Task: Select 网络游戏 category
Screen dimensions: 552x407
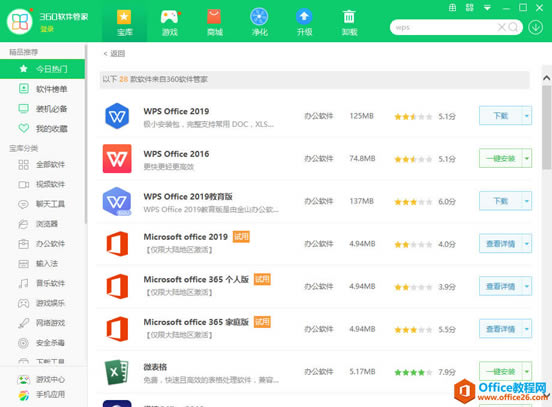Action: click(42, 323)
